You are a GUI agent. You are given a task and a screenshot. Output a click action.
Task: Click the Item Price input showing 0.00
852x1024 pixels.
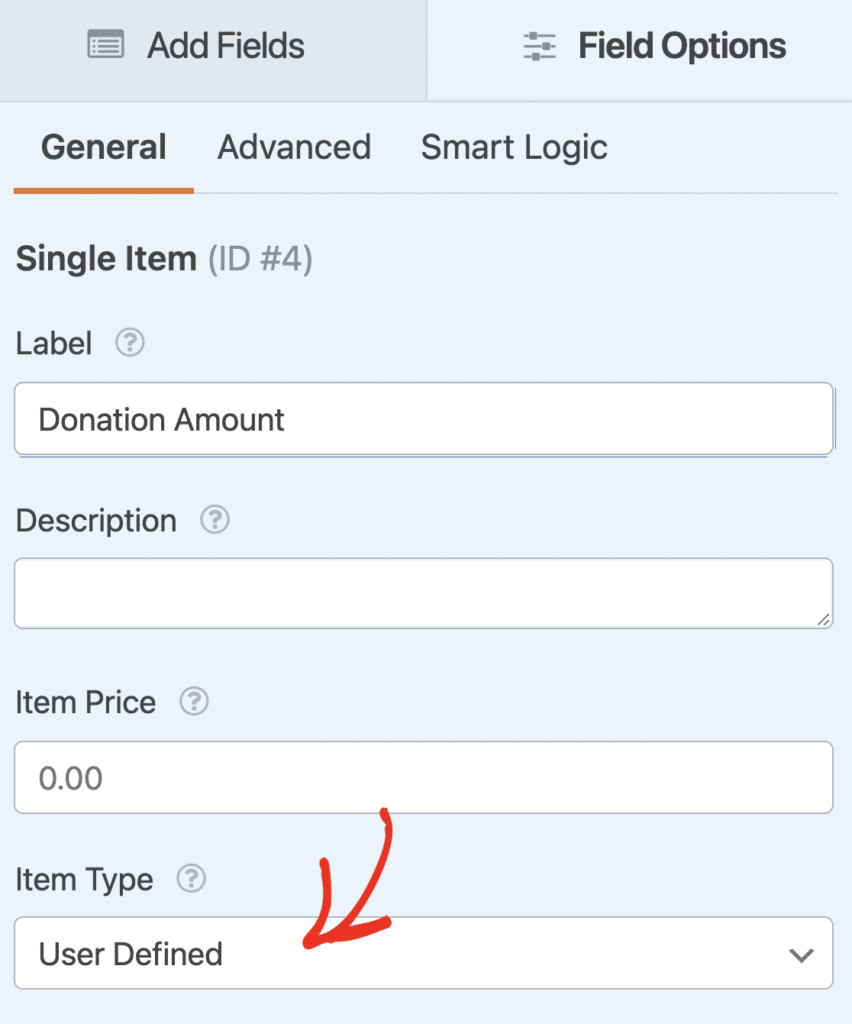click(424, 778)
